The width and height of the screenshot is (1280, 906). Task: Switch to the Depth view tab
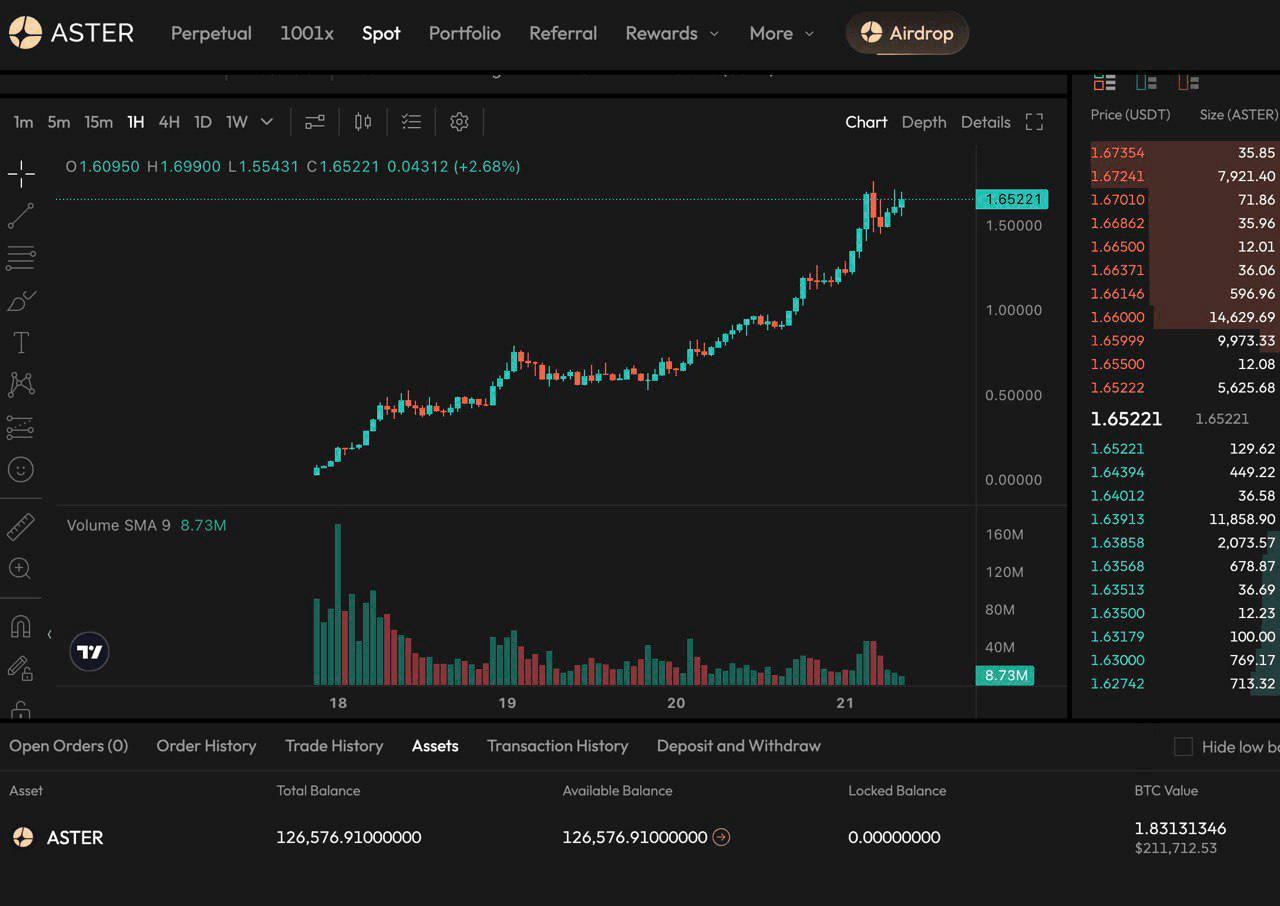pyautogui.click(x=924, y=122)
